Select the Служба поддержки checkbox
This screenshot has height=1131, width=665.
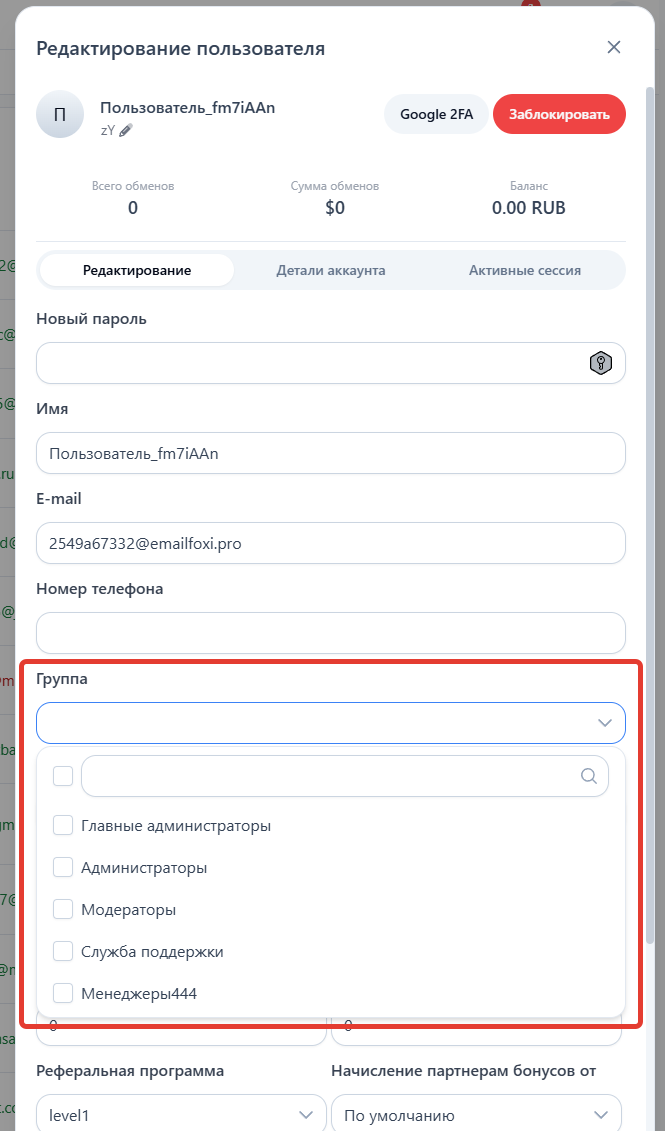63,951
